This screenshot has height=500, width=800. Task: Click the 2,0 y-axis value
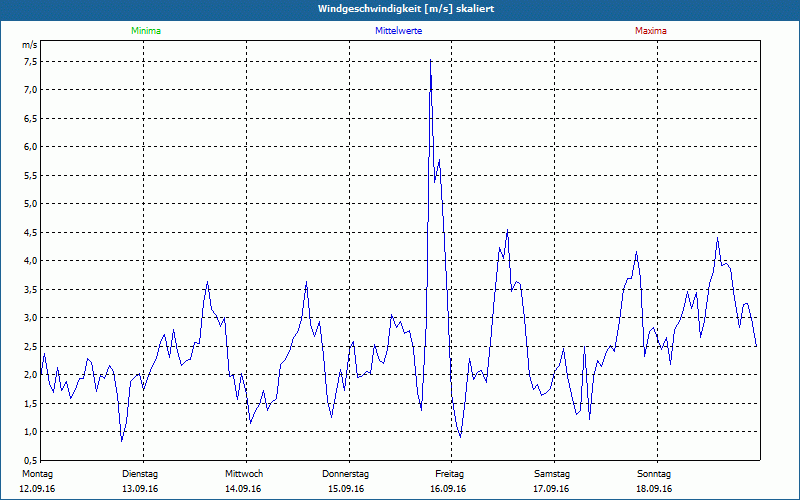(x=31, y=375)
